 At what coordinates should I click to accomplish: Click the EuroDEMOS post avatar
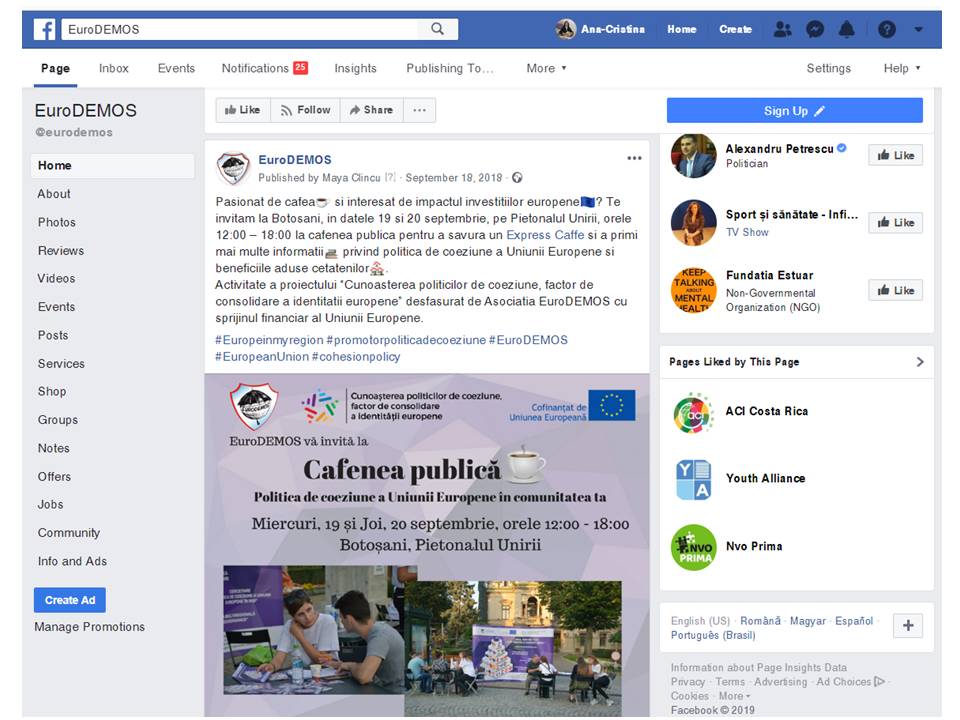pyautogui.click(x=233, y=168)
